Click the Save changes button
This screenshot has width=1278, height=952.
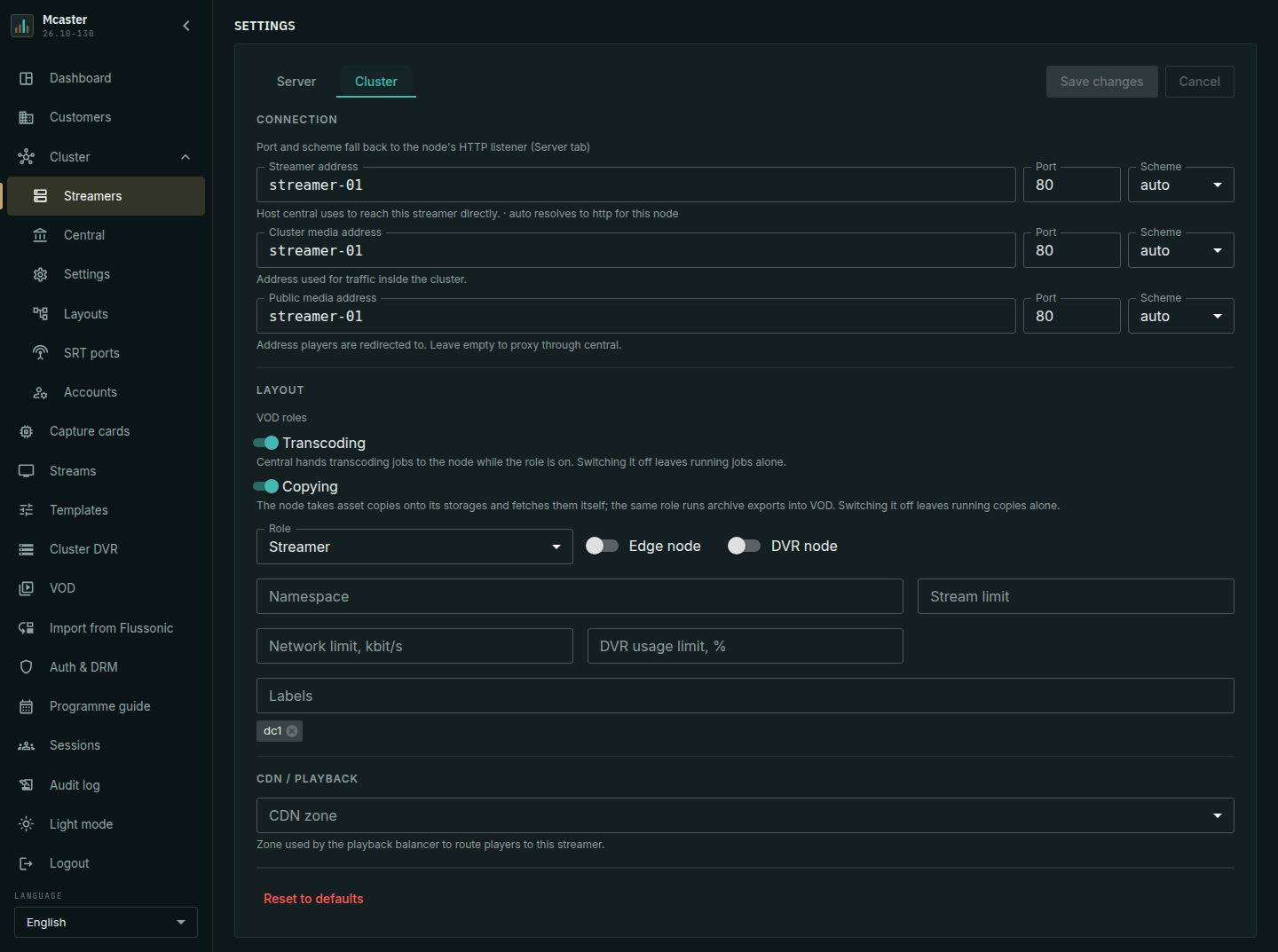point(1101,82)
